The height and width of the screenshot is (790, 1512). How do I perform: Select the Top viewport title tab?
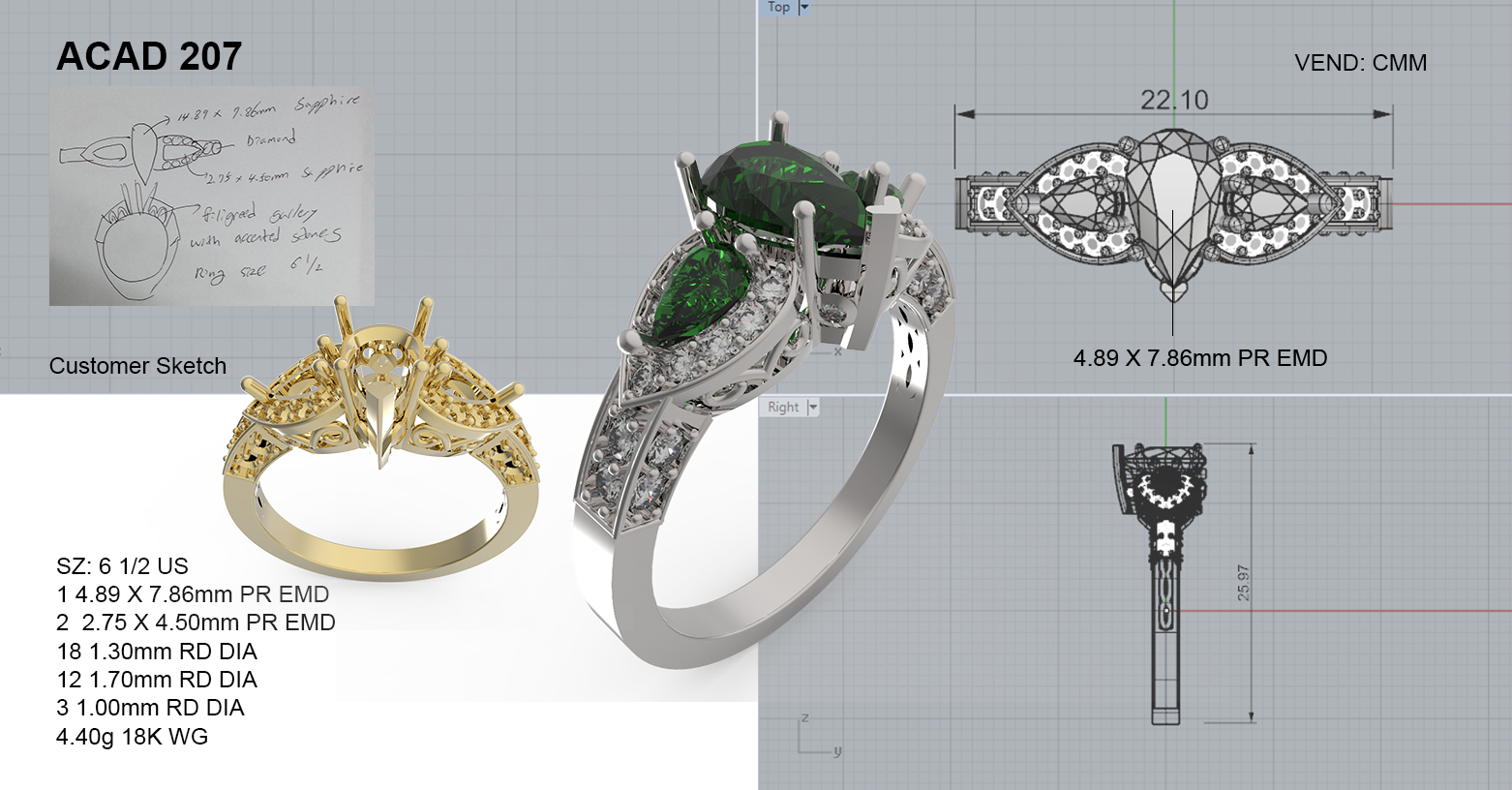pyautogui.click(x=778, y=7)
